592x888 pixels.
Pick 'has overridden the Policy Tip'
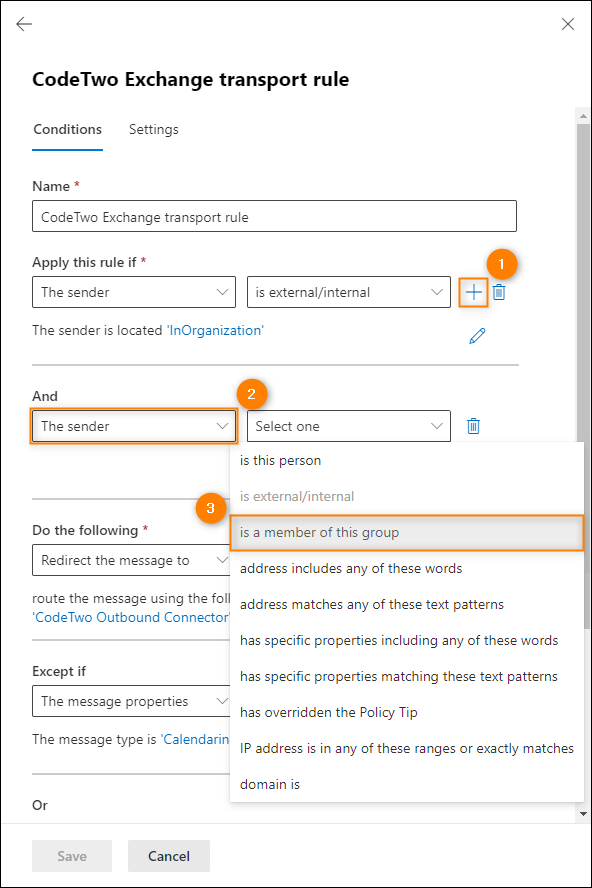coord(407,712)
